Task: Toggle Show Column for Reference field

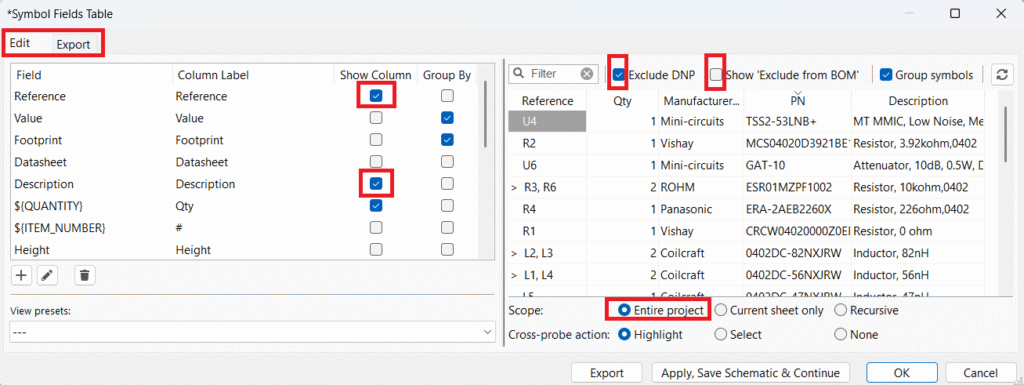Action: click(x=376, y=96)
